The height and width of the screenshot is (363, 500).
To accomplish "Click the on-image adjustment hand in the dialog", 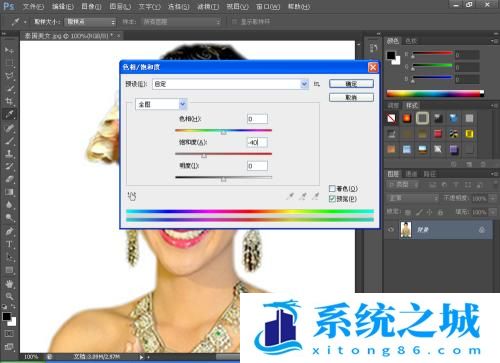I will coord(132,196).
